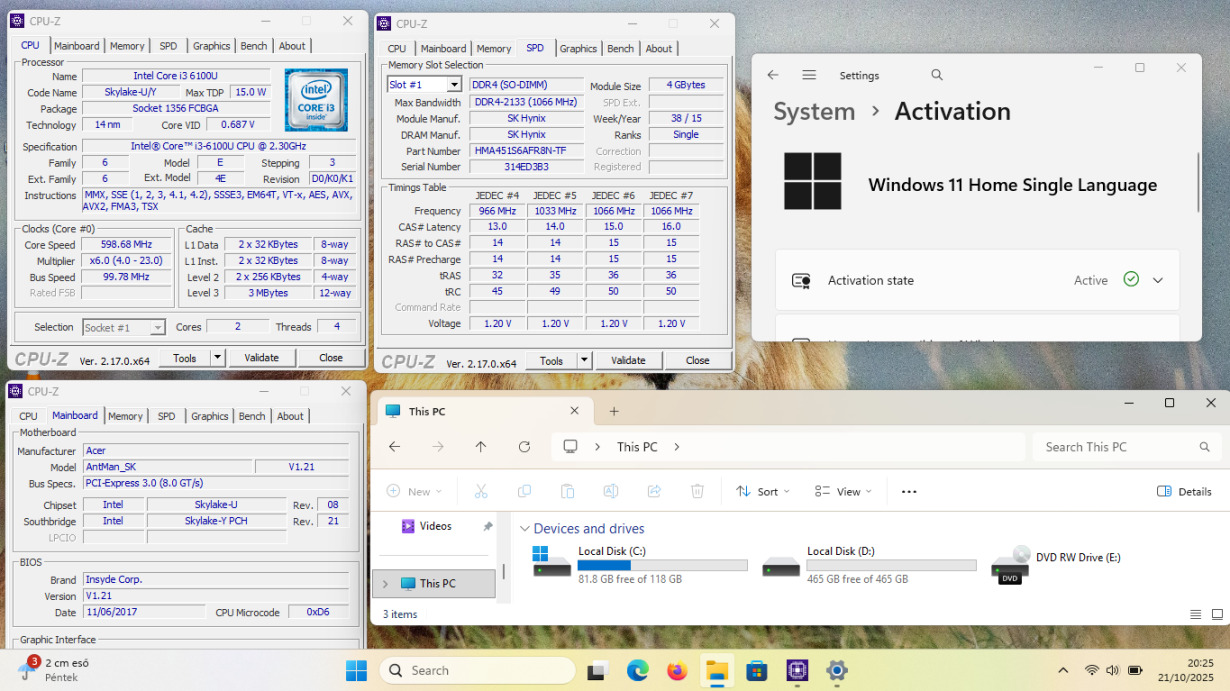
Task: Switch to the Graphics tab in SPD window
Action: (x=578, y=48)
